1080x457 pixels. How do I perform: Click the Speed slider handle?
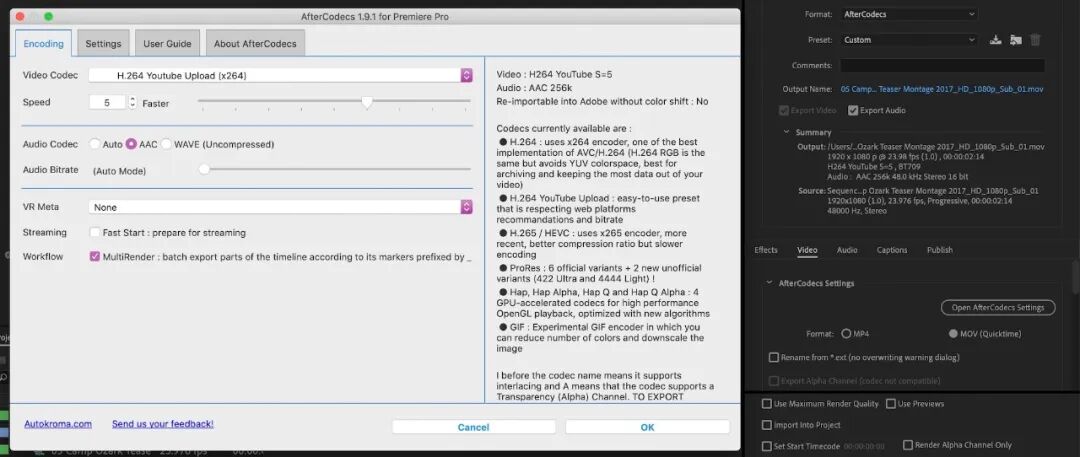pyautogui.click(x=367, y=102)
